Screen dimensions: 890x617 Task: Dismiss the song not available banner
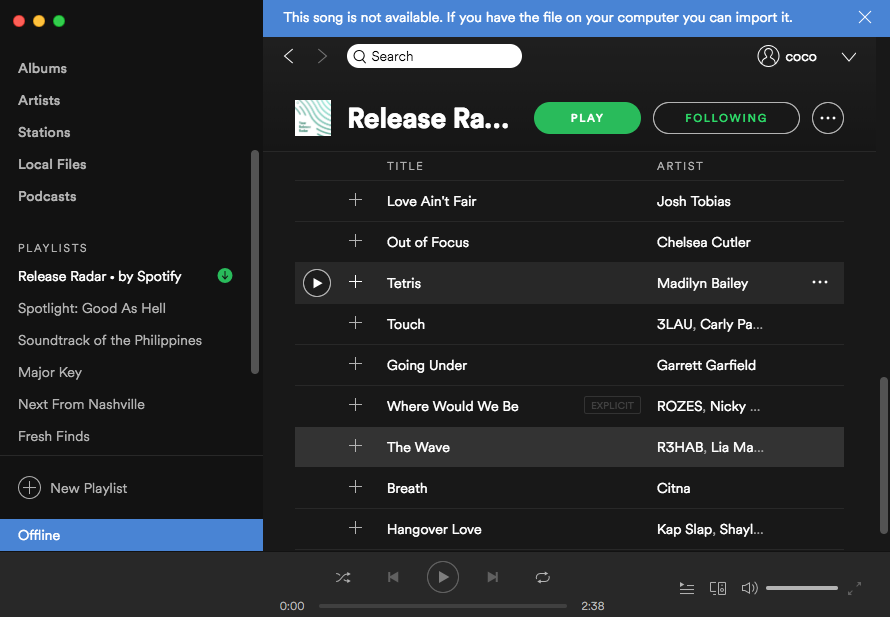(865, 18)
